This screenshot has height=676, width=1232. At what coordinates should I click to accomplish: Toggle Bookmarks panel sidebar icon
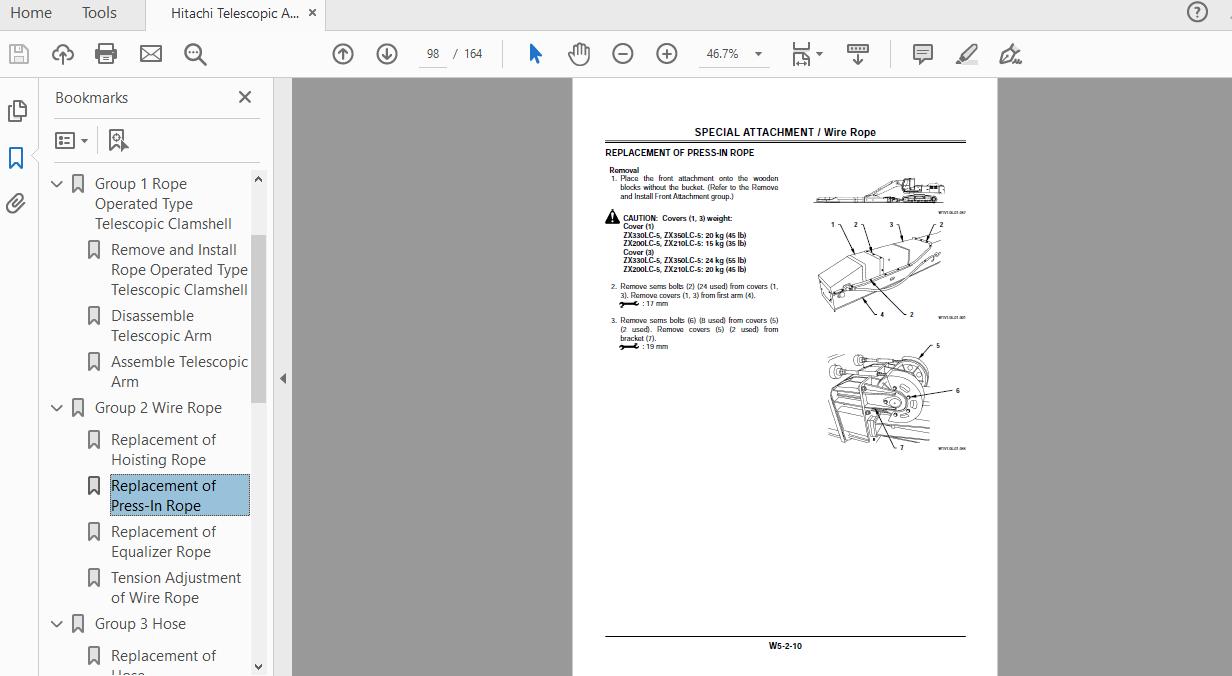point(16,158)
